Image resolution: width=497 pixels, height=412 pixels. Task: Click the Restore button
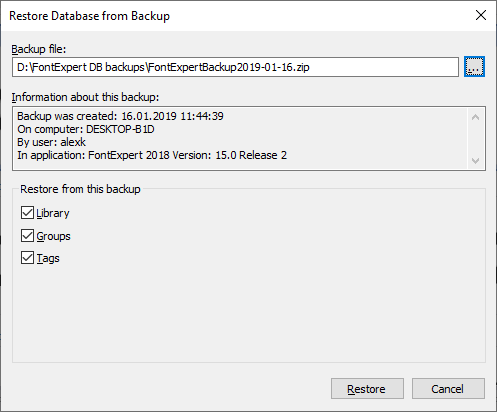click(367, 389)
